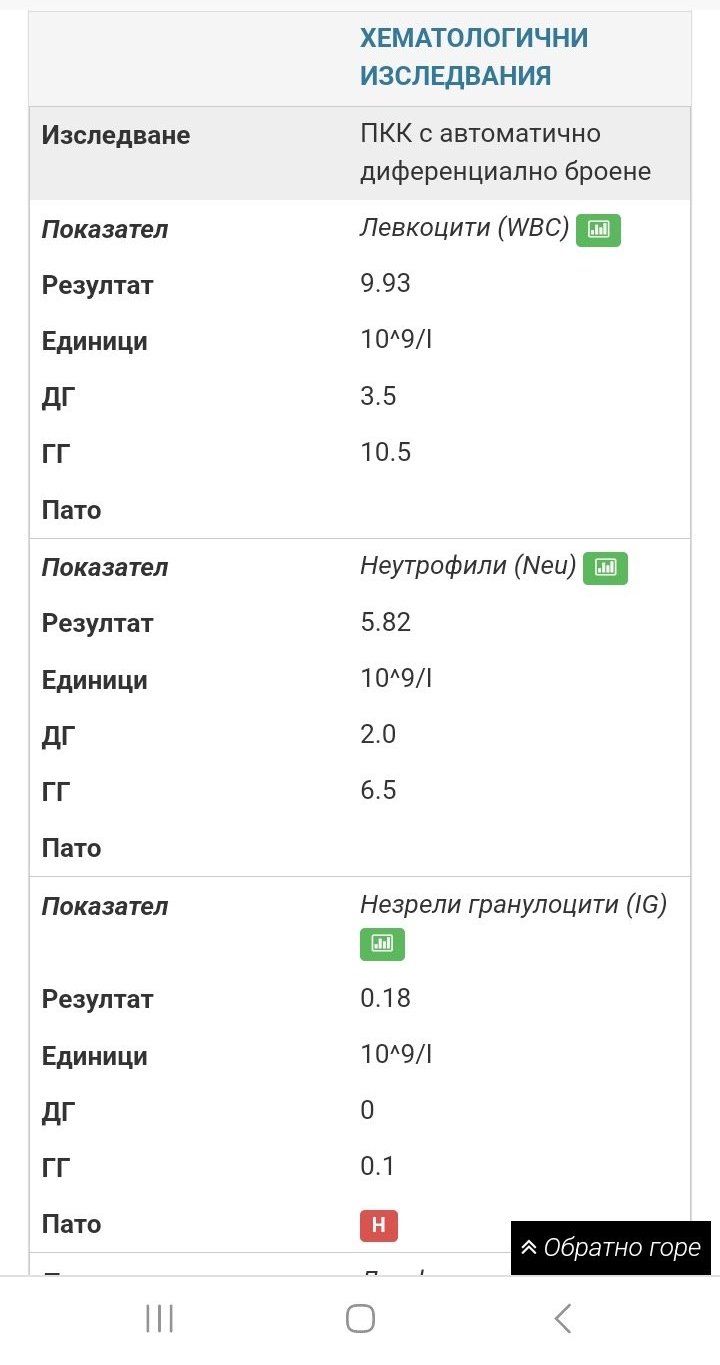Tap the WBC upper limit value 10.5
The image size is (720, 1365).
point(385,452)
